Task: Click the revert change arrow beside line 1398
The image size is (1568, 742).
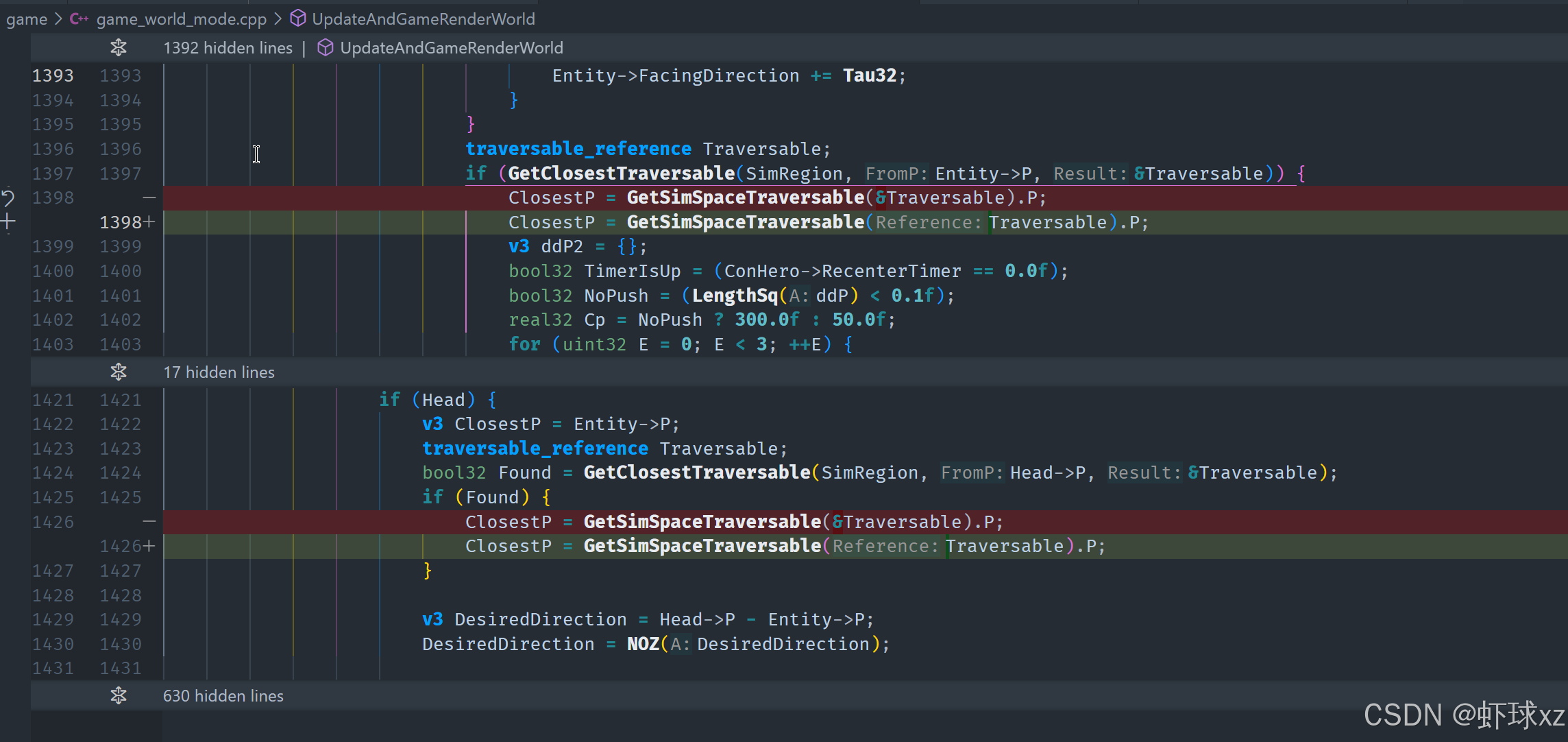Action: click(8, 198)
